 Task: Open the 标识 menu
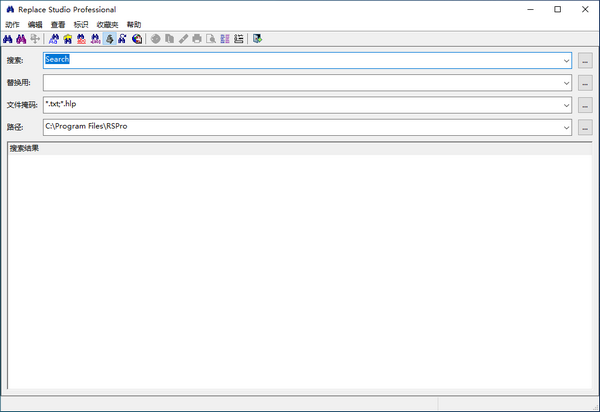coord(81,24)
